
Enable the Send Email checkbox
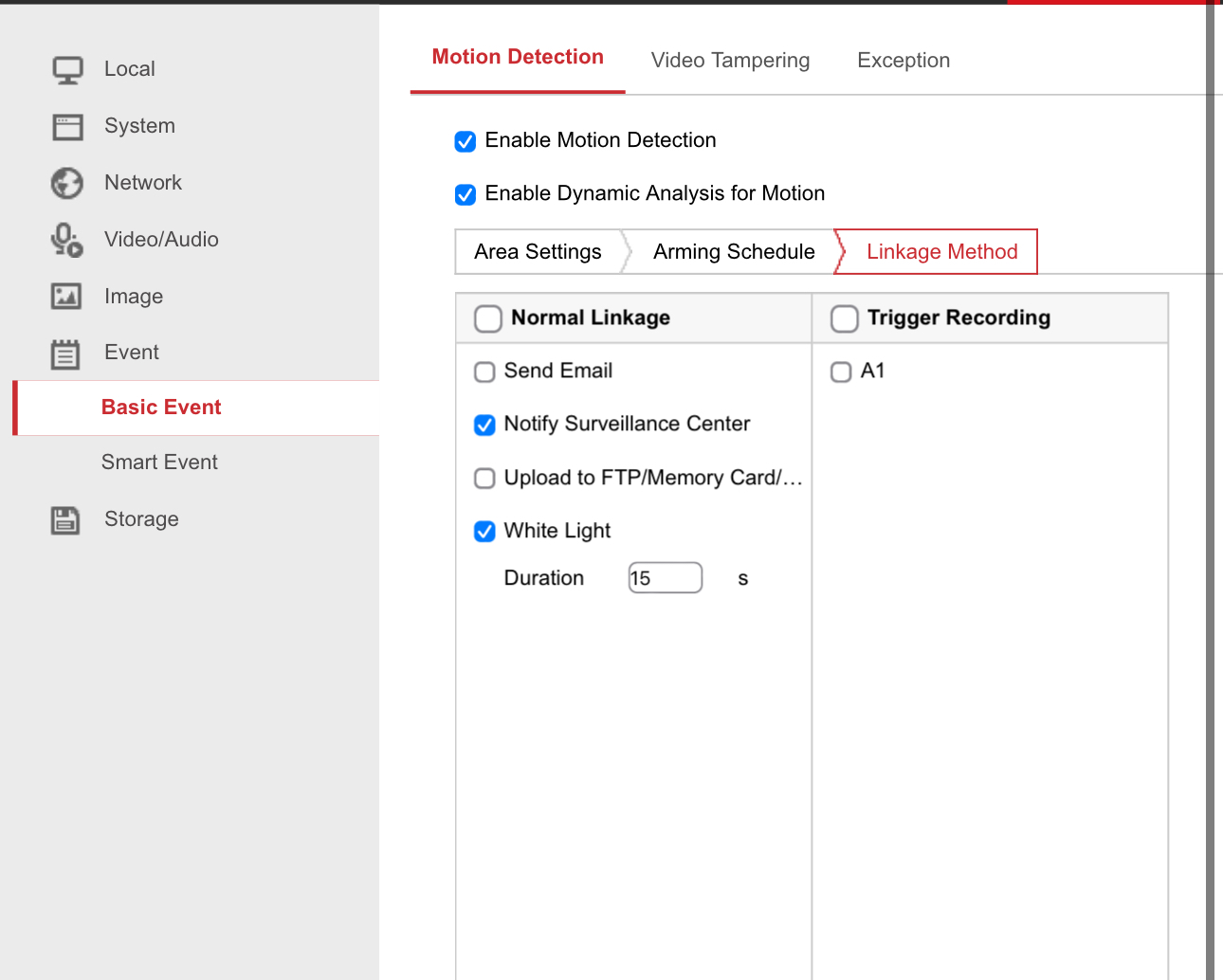[484, 372]
